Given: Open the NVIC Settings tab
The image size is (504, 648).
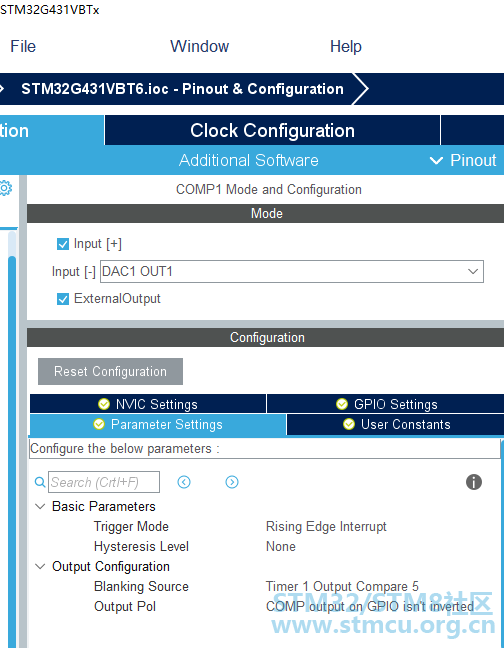Looking at the screenshot, I should [x=148, y=404].
